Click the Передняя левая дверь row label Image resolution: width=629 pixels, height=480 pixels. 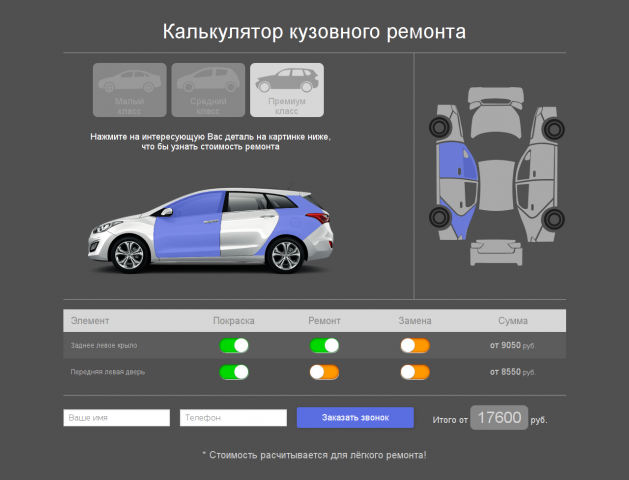click(108, 372)
